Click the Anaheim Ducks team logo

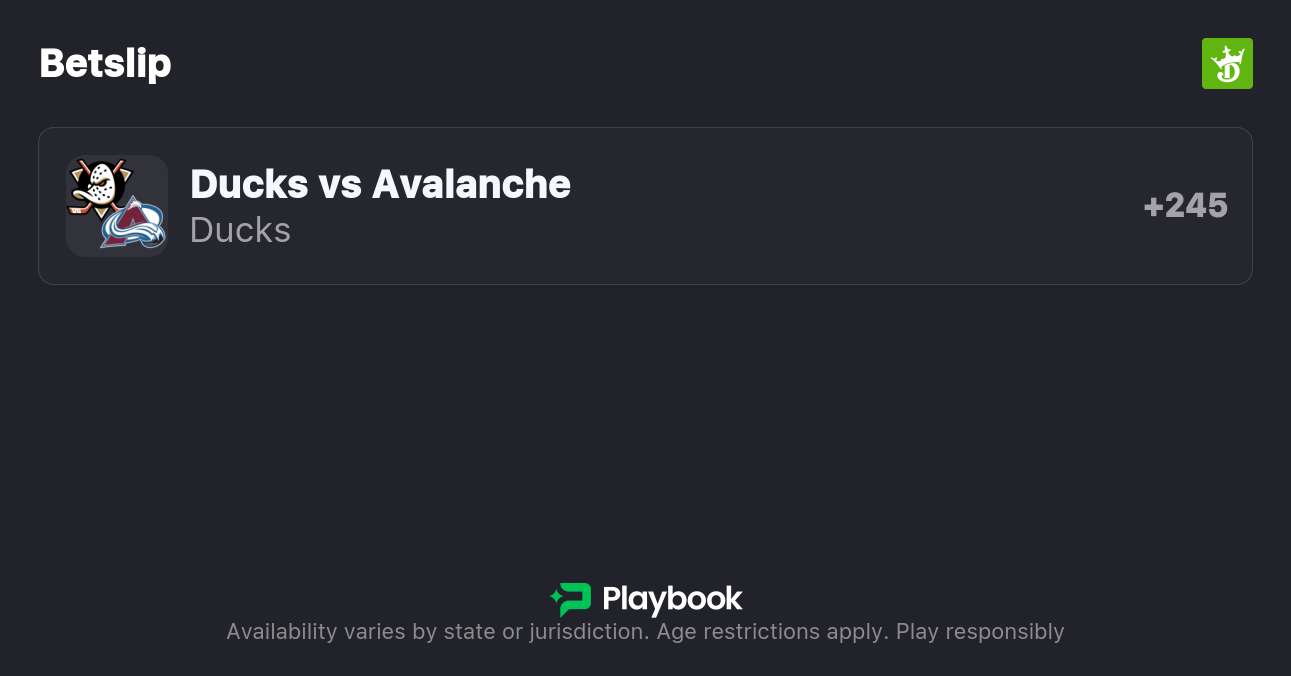click(98, 186)
